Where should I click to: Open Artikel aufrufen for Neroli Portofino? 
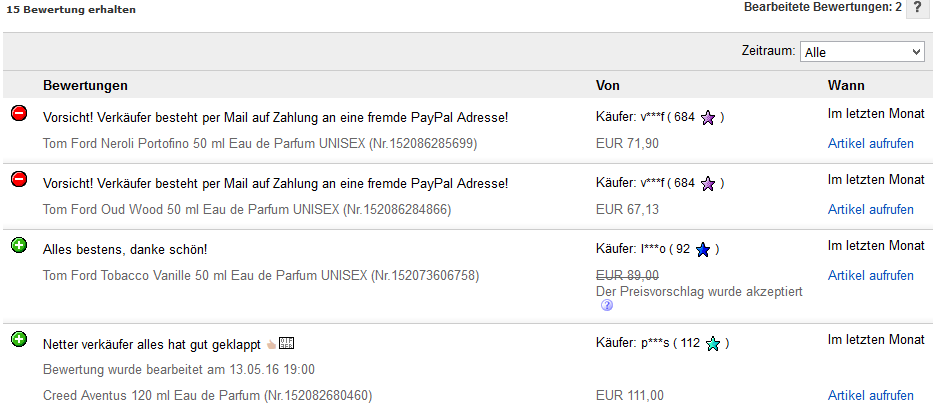click(x=871, y=143)
